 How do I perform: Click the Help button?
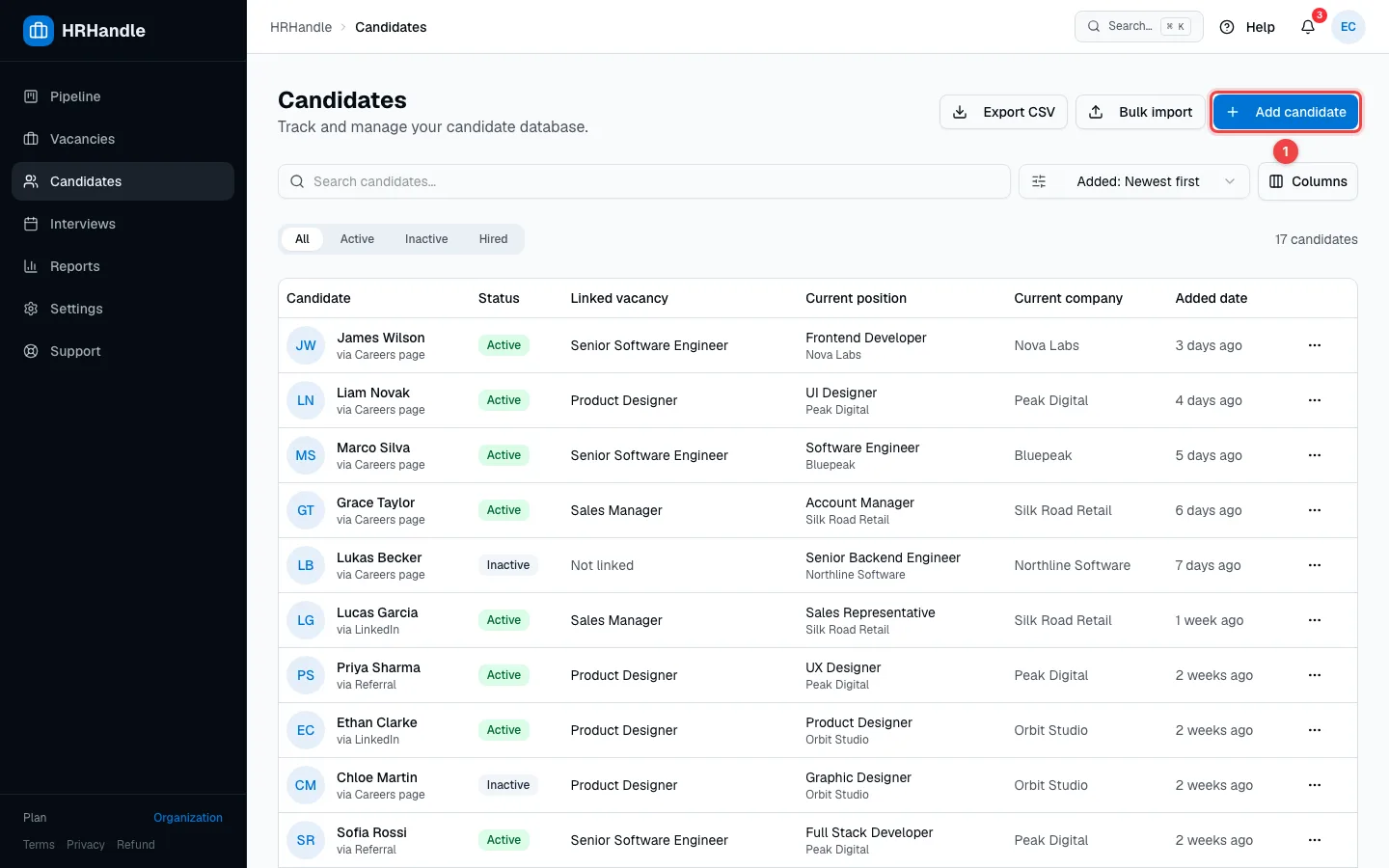1247,27
